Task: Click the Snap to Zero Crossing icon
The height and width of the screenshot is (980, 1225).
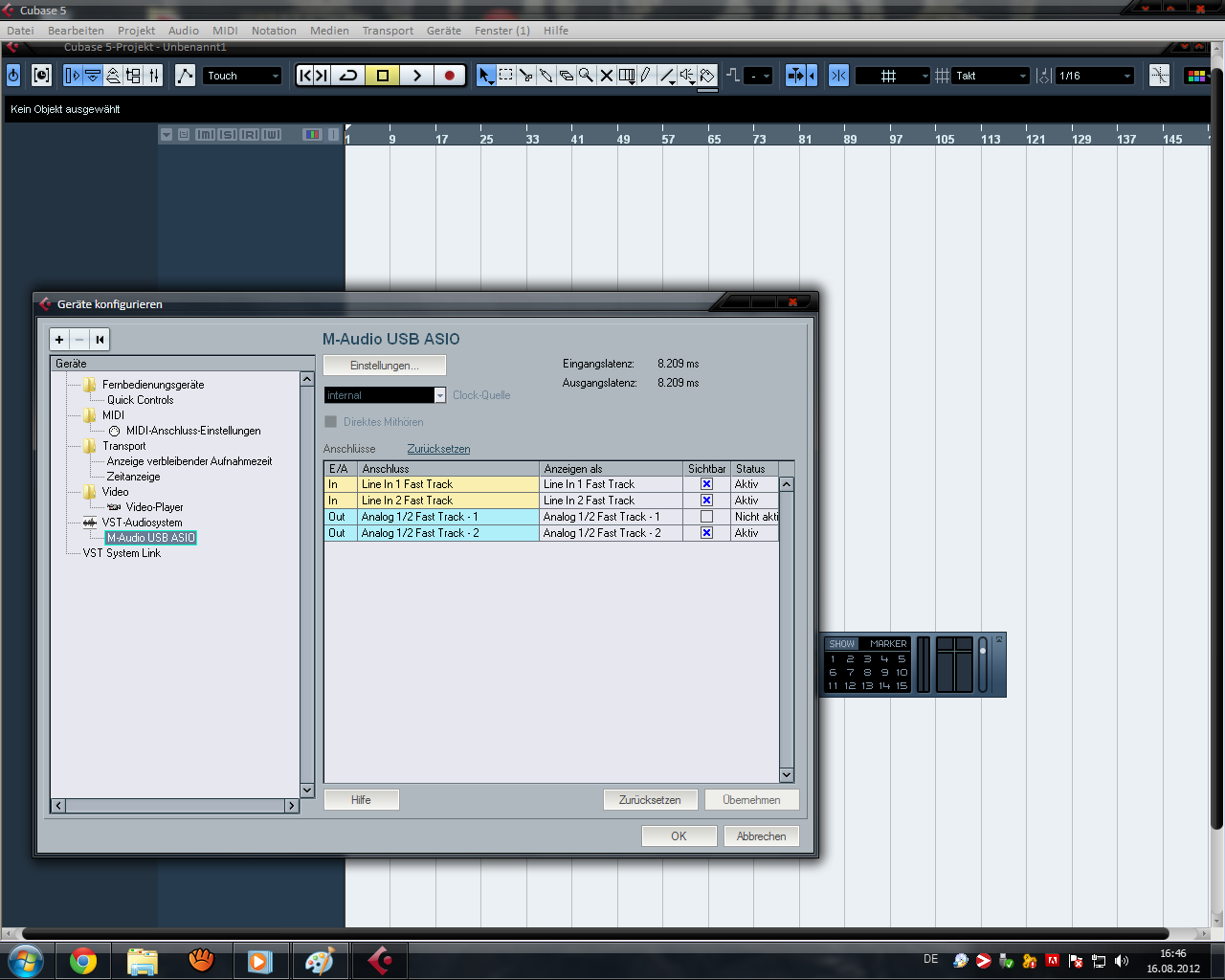Action: (x=1159, y=76)
